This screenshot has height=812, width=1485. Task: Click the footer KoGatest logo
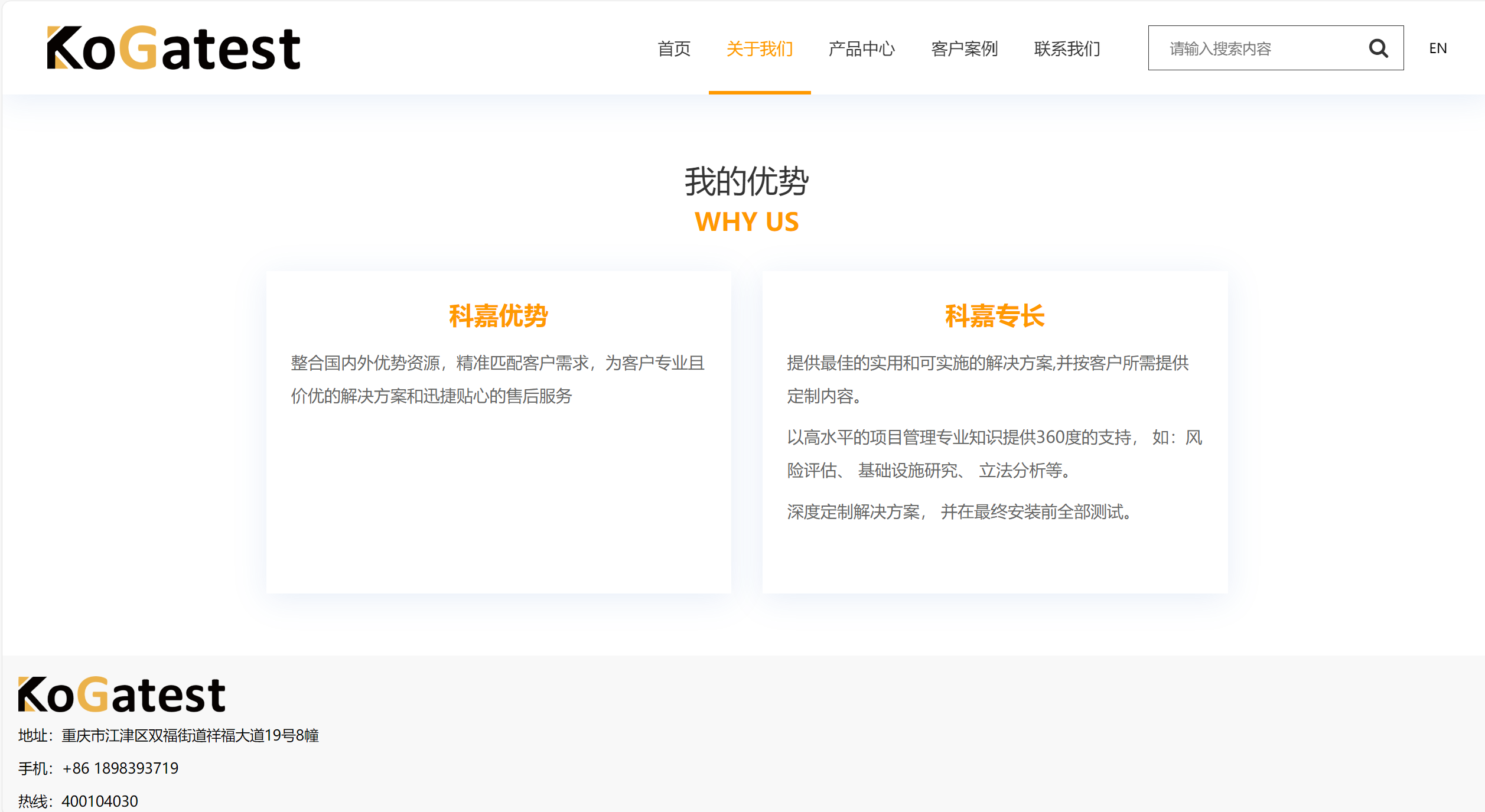click(122, 694)
